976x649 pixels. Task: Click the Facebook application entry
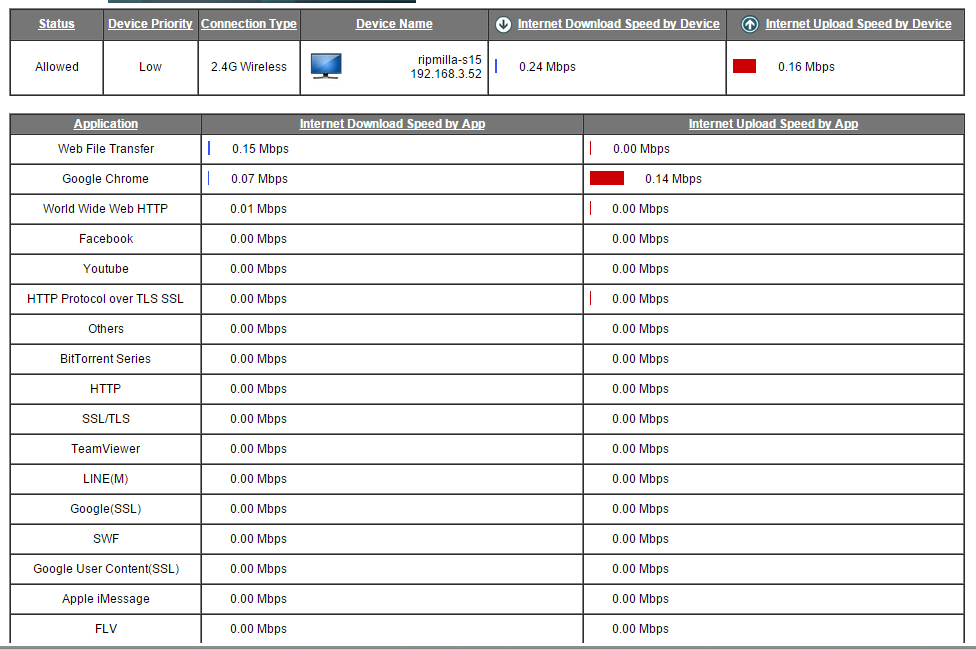106,239
